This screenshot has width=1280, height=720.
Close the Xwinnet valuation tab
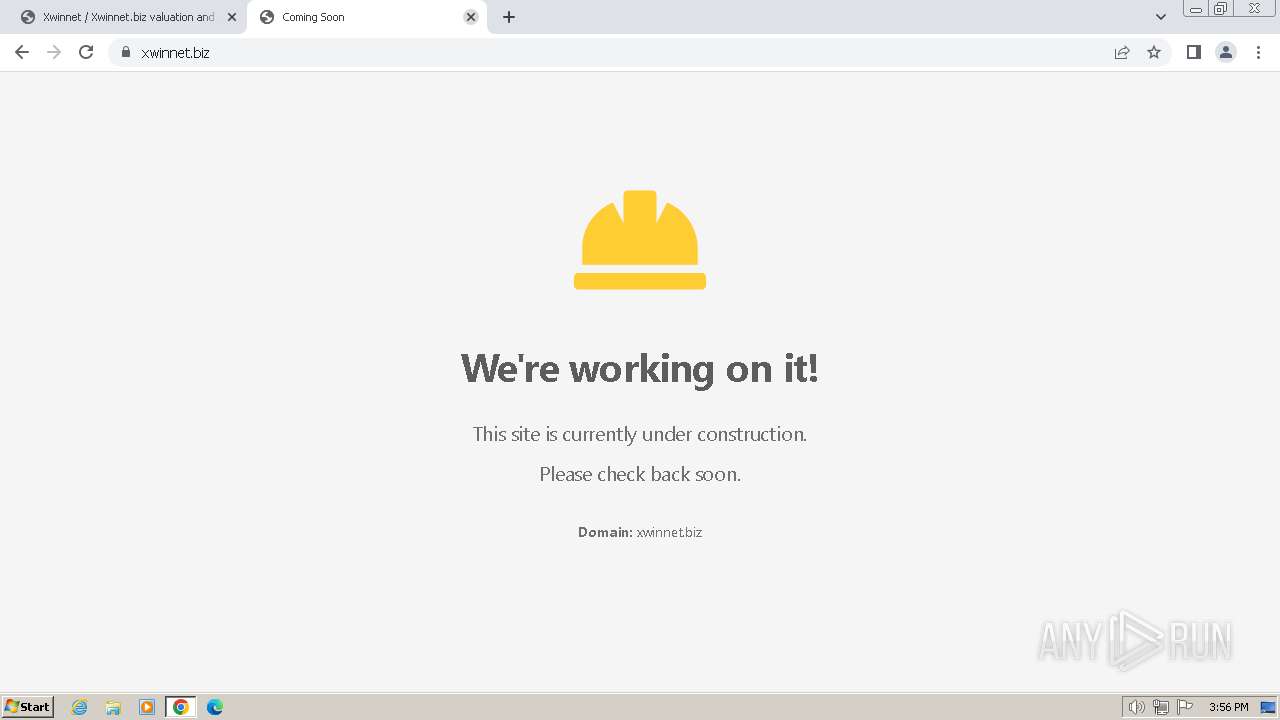tap(232, 17)
